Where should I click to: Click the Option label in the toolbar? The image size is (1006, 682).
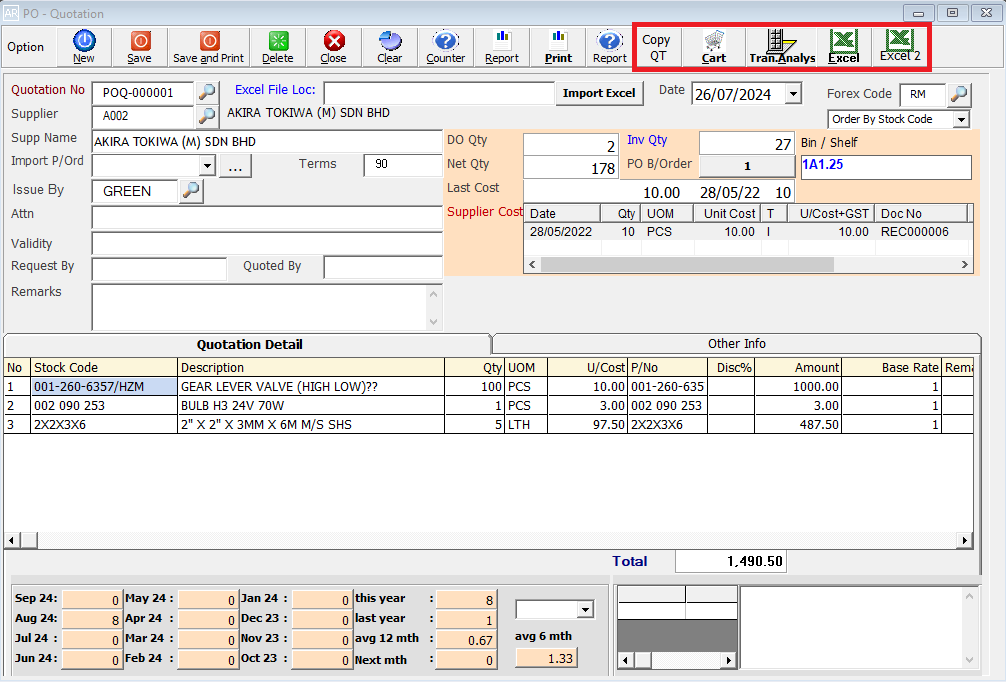pos(26,47)
